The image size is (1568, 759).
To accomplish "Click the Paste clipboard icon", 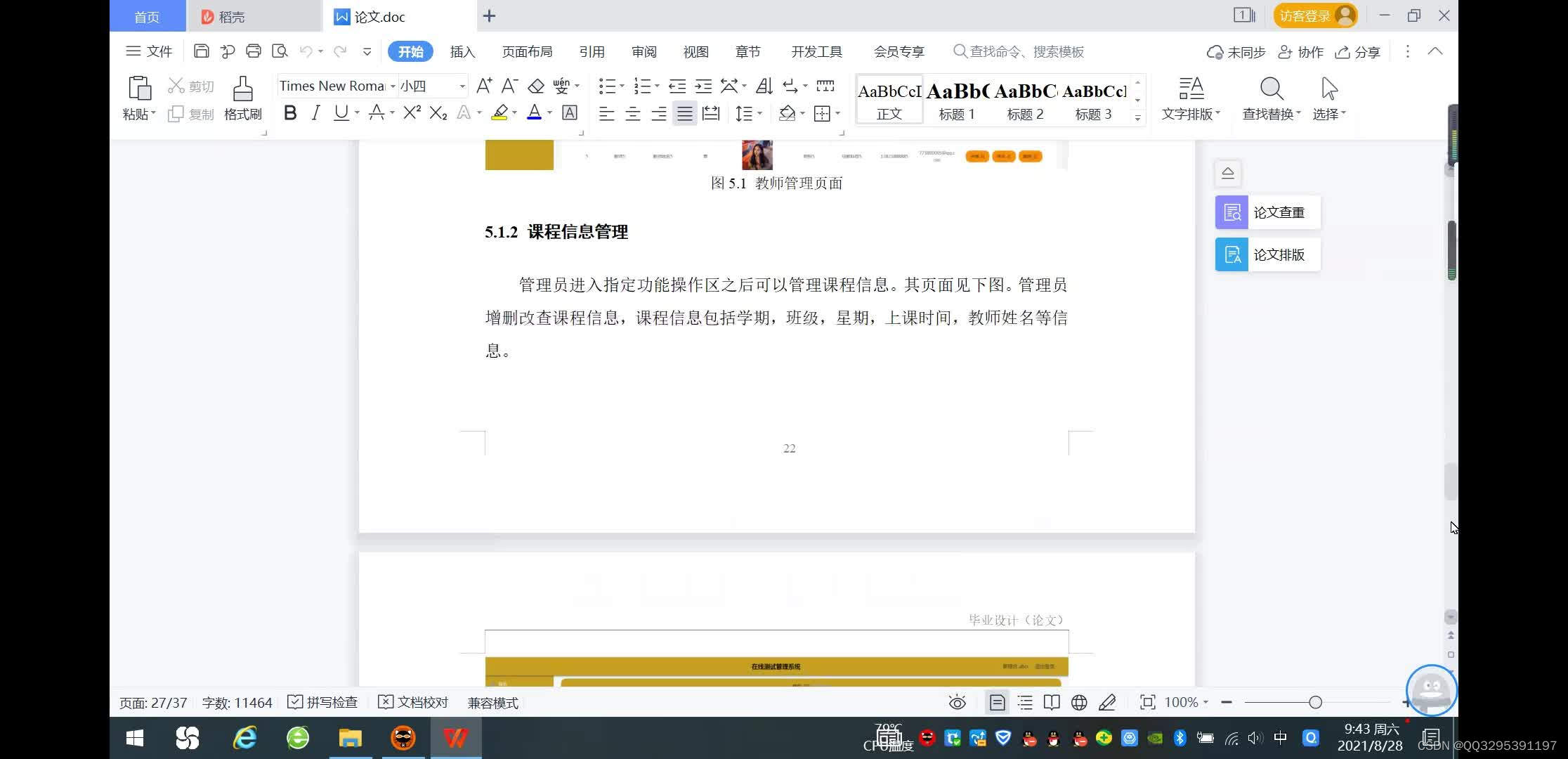I will click(139, 89).
